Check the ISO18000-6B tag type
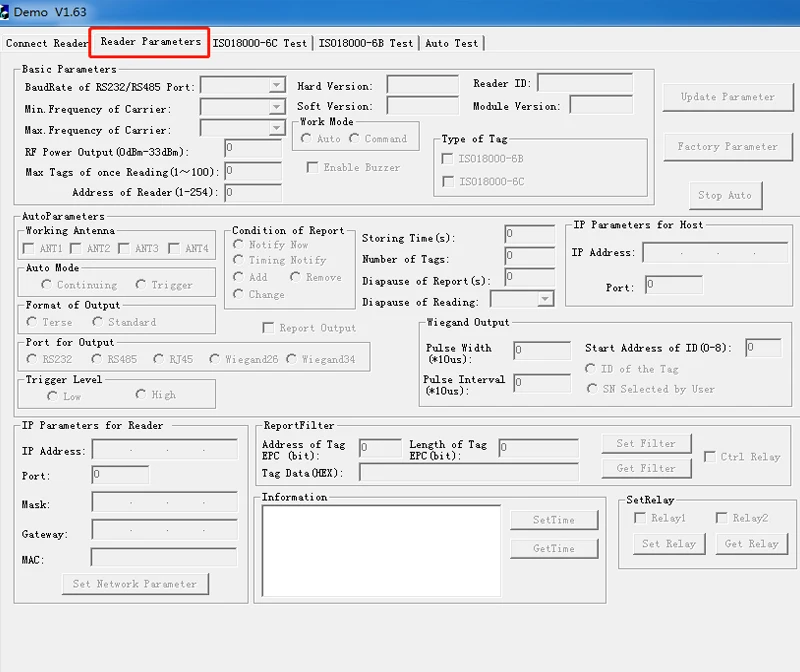The height and width of the screenshot is (672, 800). click(x=447, y=159)
